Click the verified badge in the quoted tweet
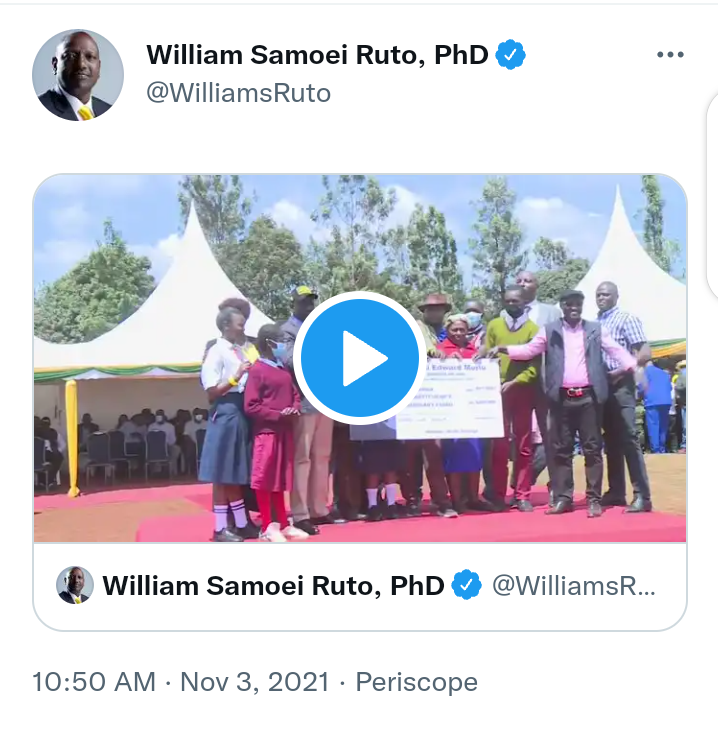Viewport: 718px width, 730px height. pyautogui.click(x=467, y=585)
